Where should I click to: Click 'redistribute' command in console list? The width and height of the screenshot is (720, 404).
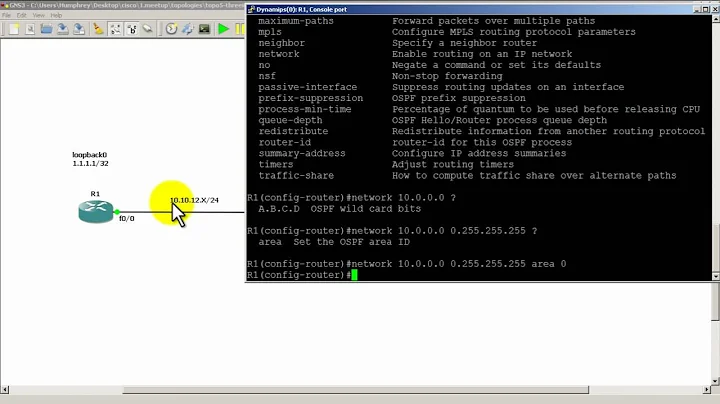tap(293, 131)
